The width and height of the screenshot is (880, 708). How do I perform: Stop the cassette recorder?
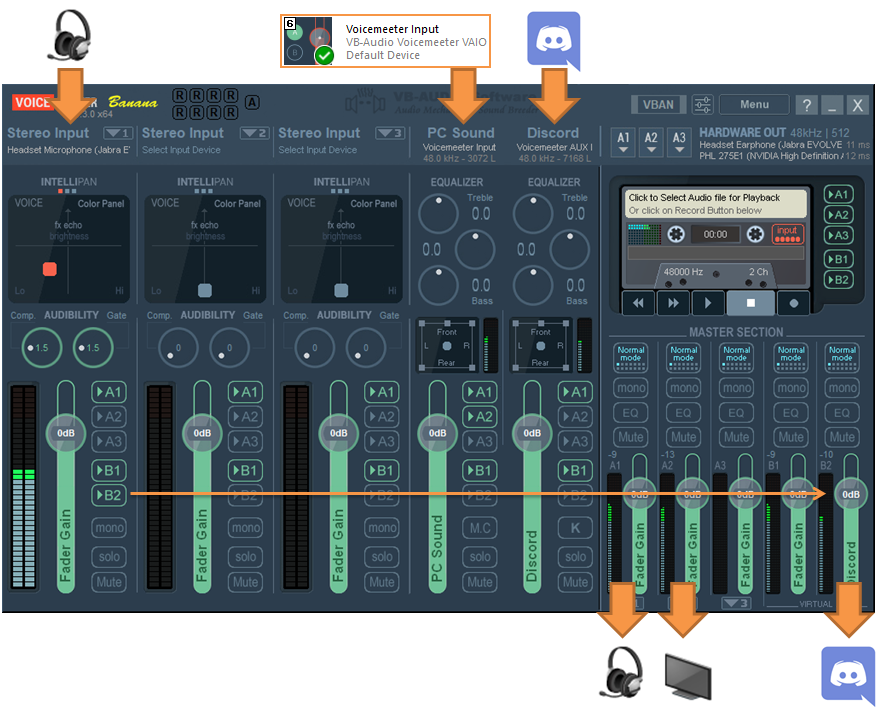tap(750, 303)
